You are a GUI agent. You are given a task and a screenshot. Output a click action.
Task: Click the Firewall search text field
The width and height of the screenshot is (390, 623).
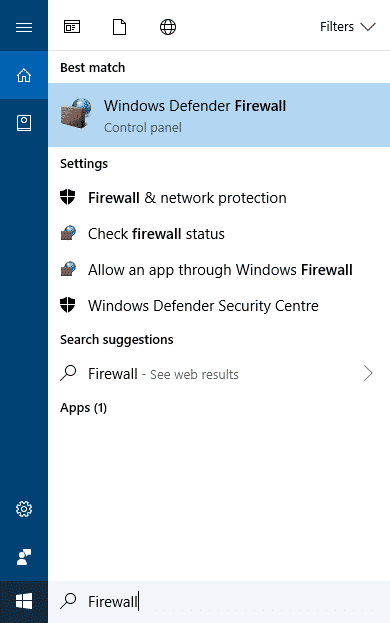point(219,602)
